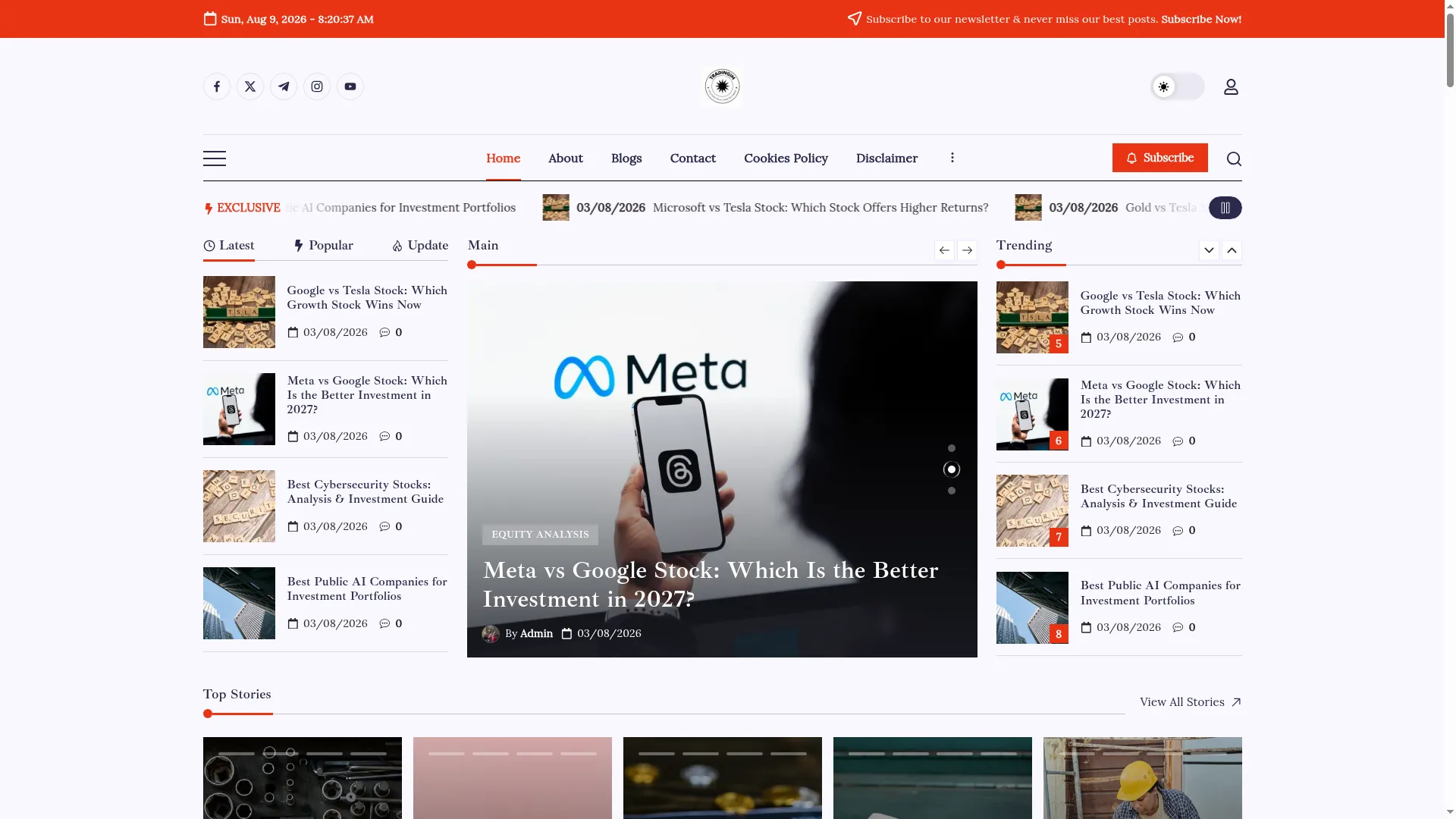
Task: Open the user account icon
Action: click(1231, 87)
